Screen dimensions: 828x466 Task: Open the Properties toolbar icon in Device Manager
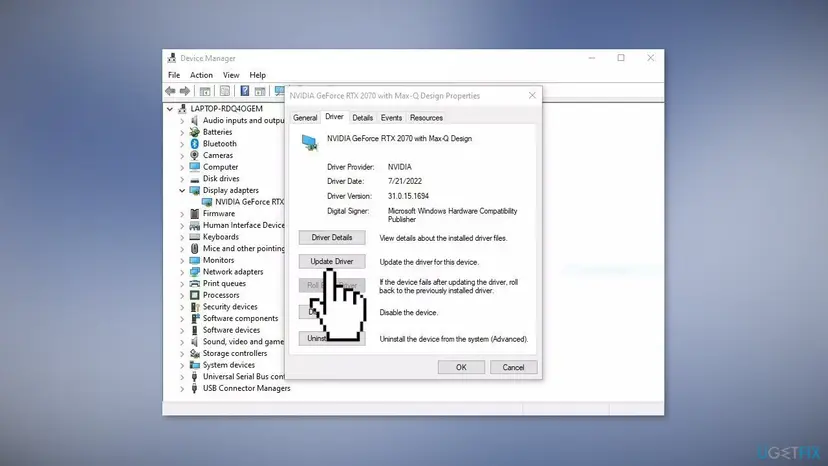point(225,91)
